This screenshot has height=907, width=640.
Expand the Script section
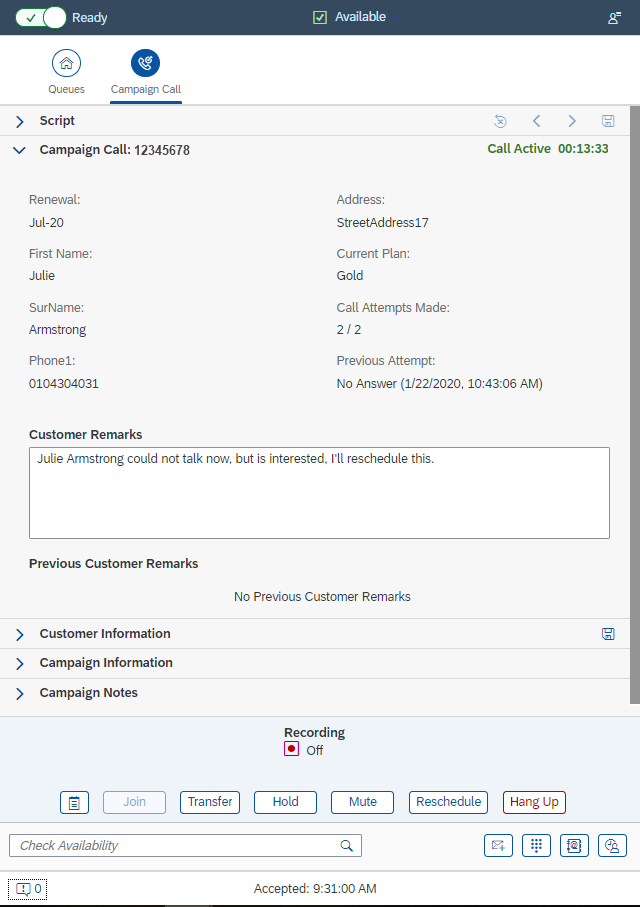19,121
